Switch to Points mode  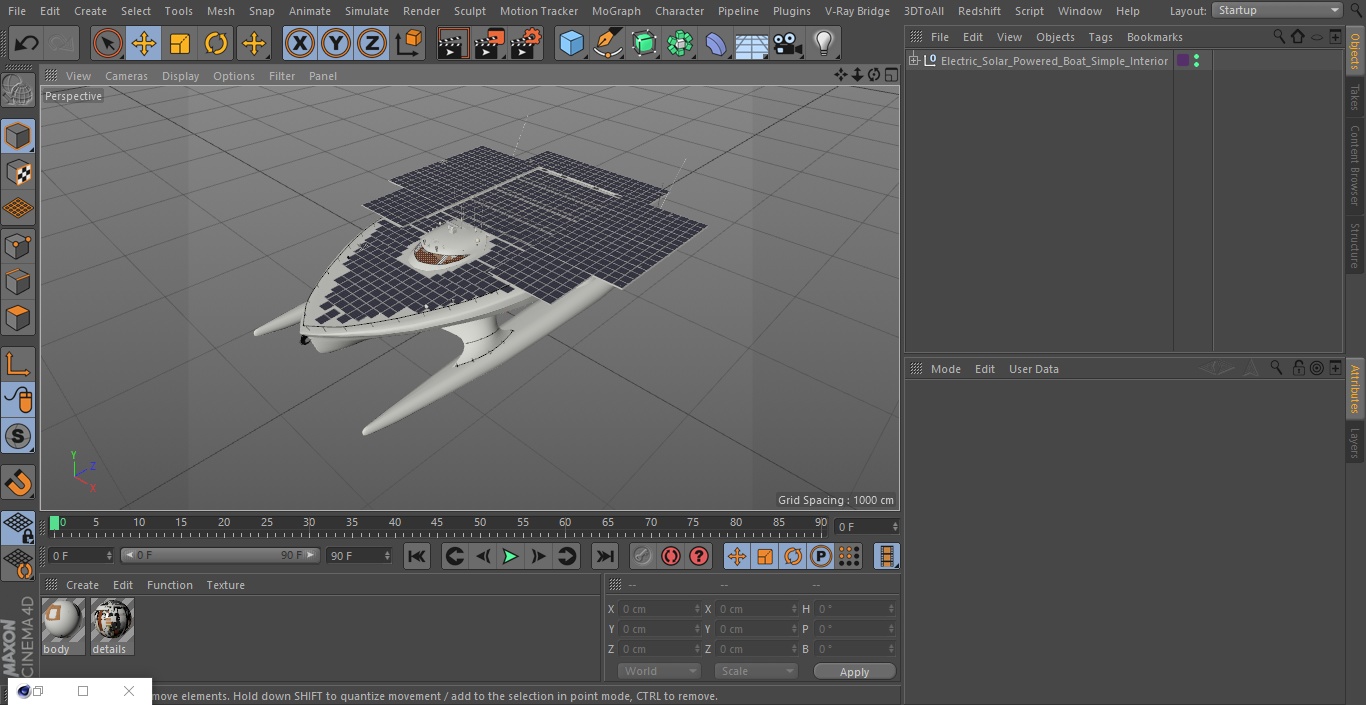[18, 245]
